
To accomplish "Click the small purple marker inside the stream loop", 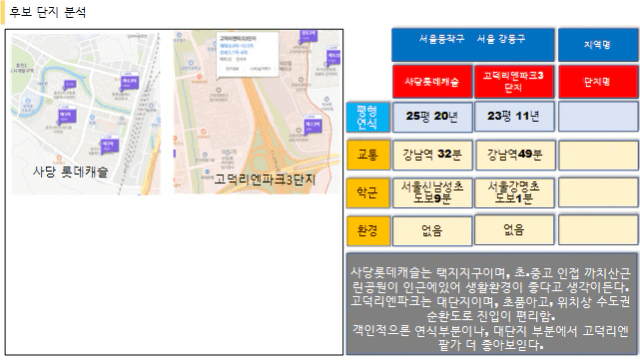I will point(69,85).
